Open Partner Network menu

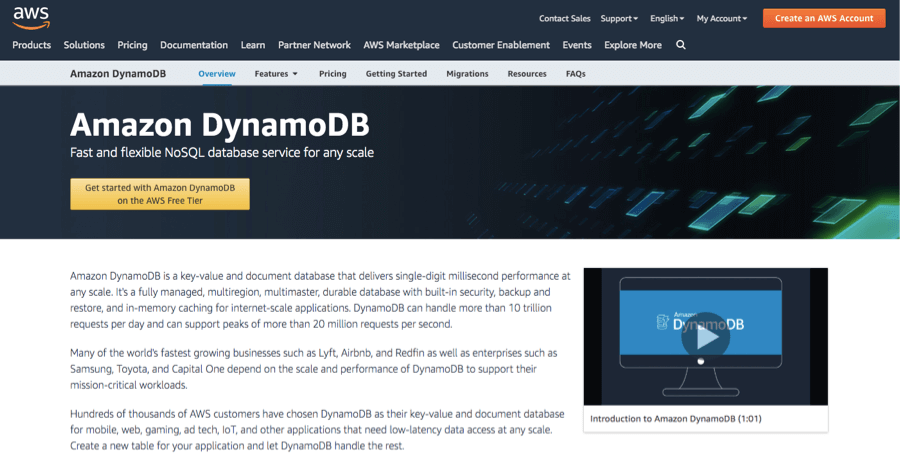coord(314,45)
